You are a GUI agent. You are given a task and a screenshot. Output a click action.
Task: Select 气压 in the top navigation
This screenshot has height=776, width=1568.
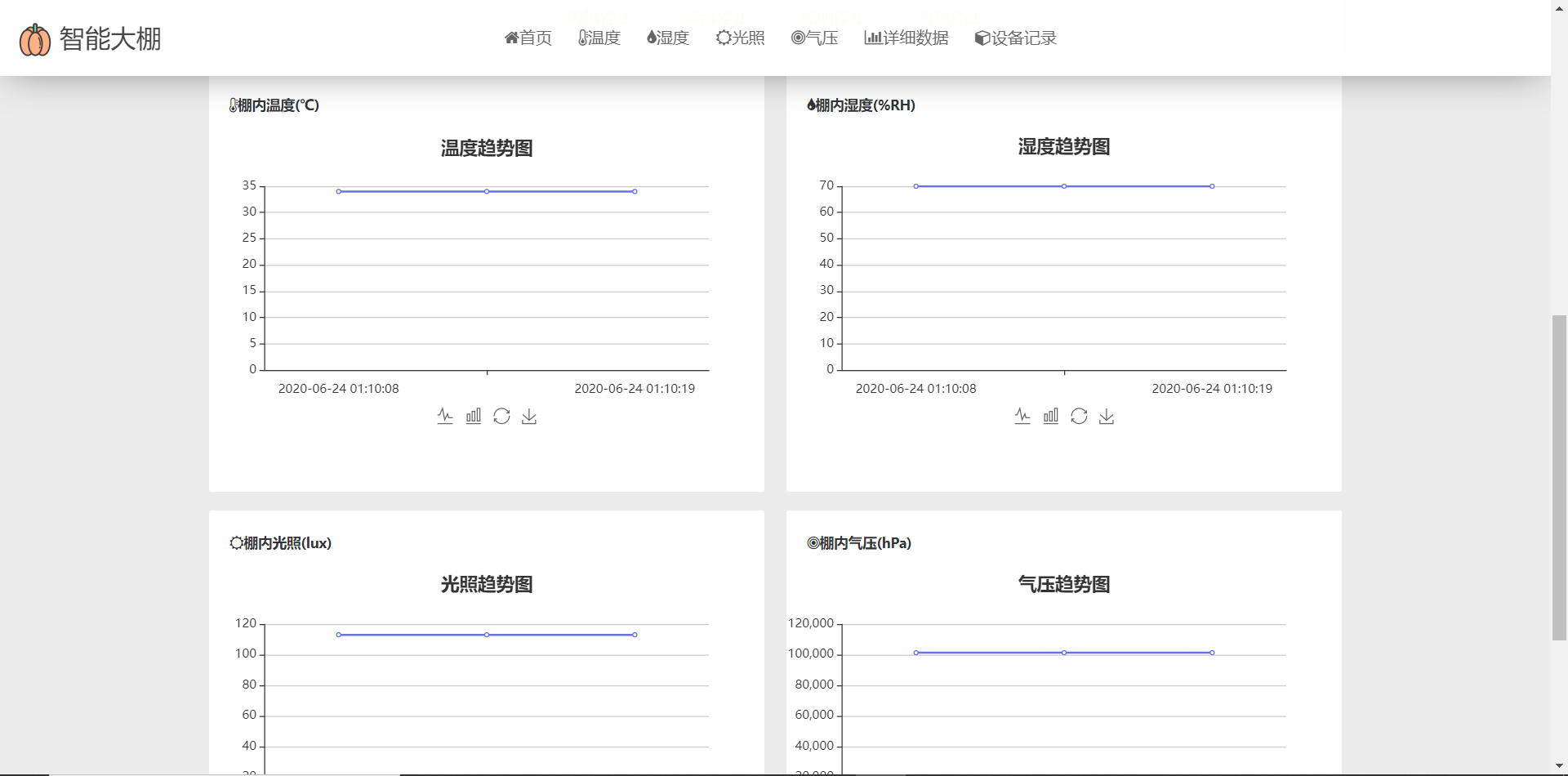click(x=814, y=38)
